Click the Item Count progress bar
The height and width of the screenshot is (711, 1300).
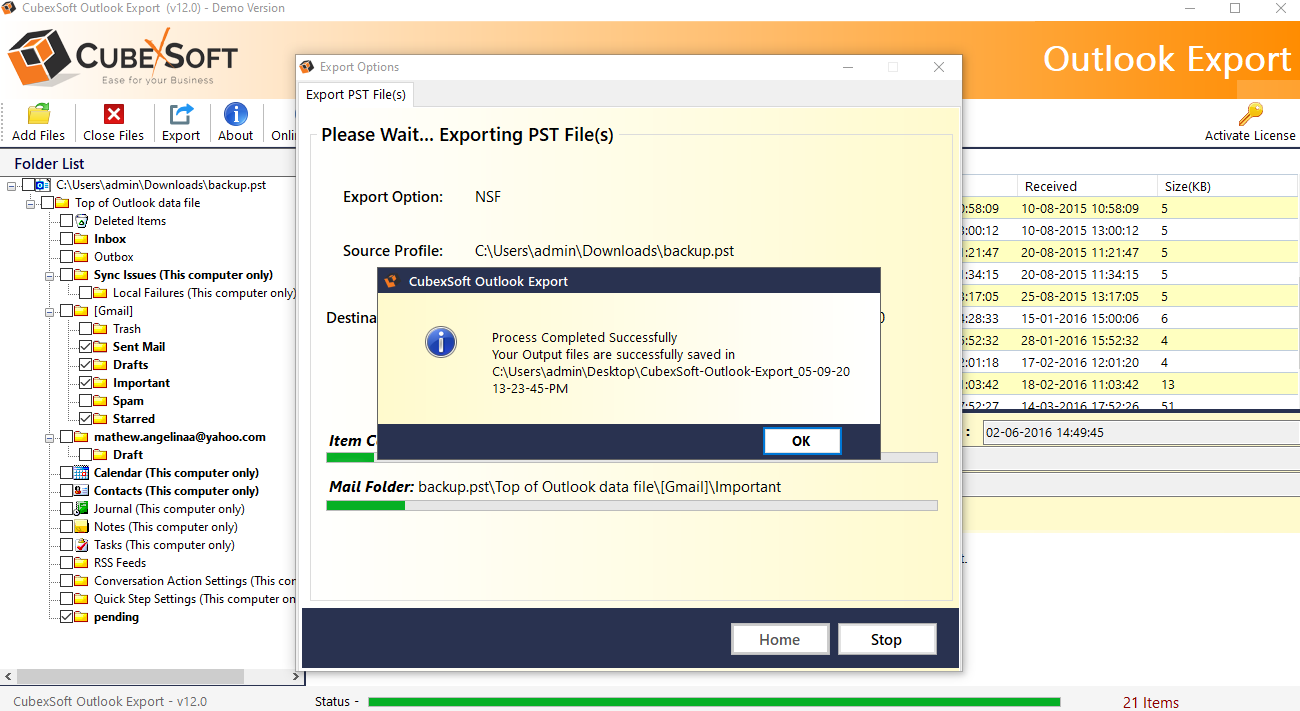point(632,457)
